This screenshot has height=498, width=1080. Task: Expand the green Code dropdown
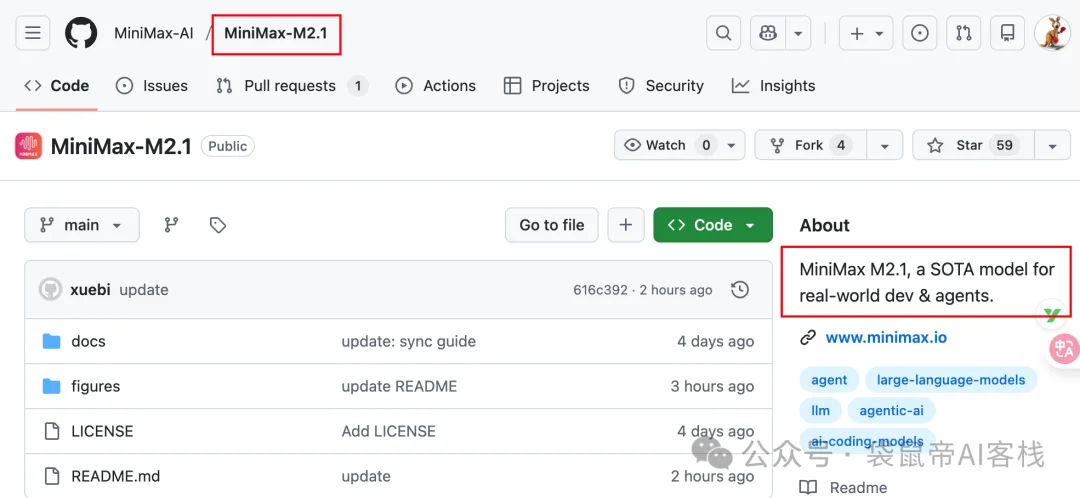(712, 225)
